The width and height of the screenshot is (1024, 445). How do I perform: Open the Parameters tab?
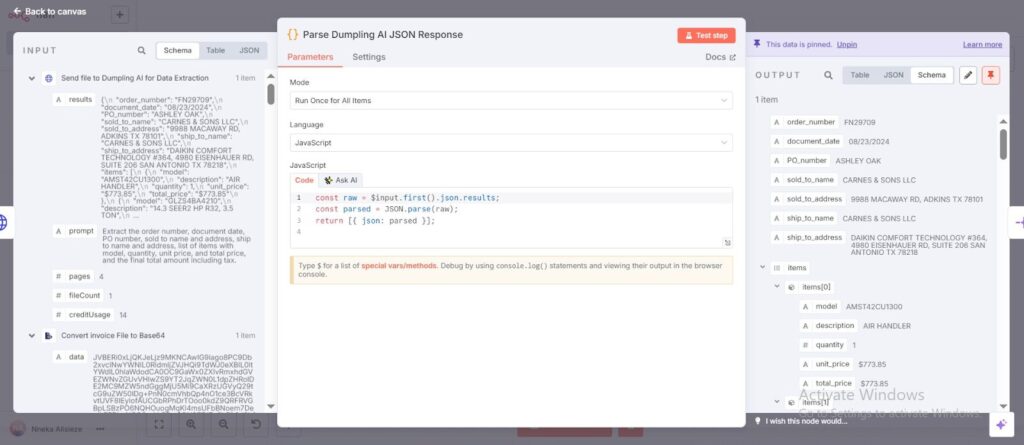point(310,58)
